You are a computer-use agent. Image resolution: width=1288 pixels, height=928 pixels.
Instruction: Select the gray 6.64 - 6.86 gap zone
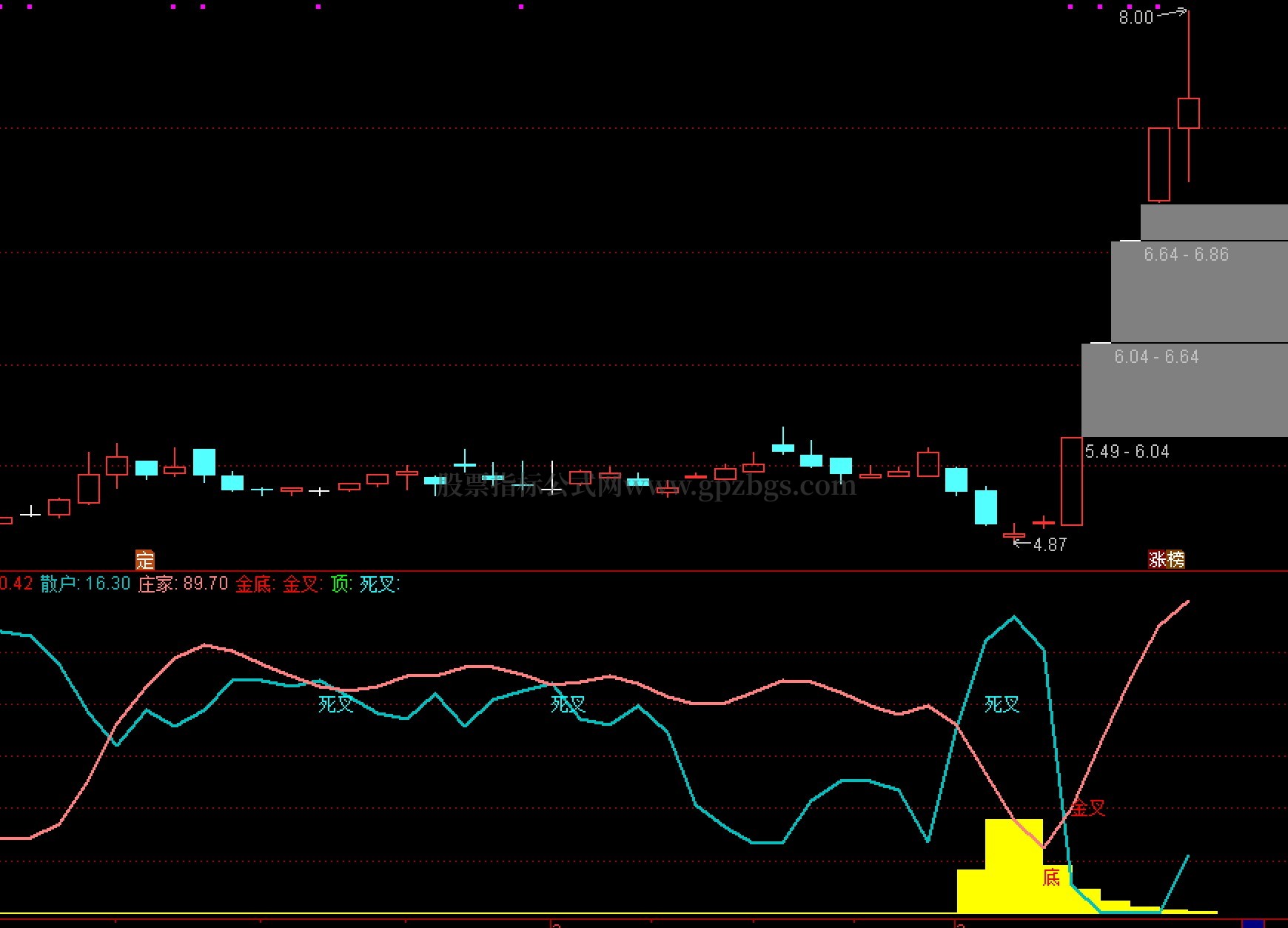tap(1199, 291)
